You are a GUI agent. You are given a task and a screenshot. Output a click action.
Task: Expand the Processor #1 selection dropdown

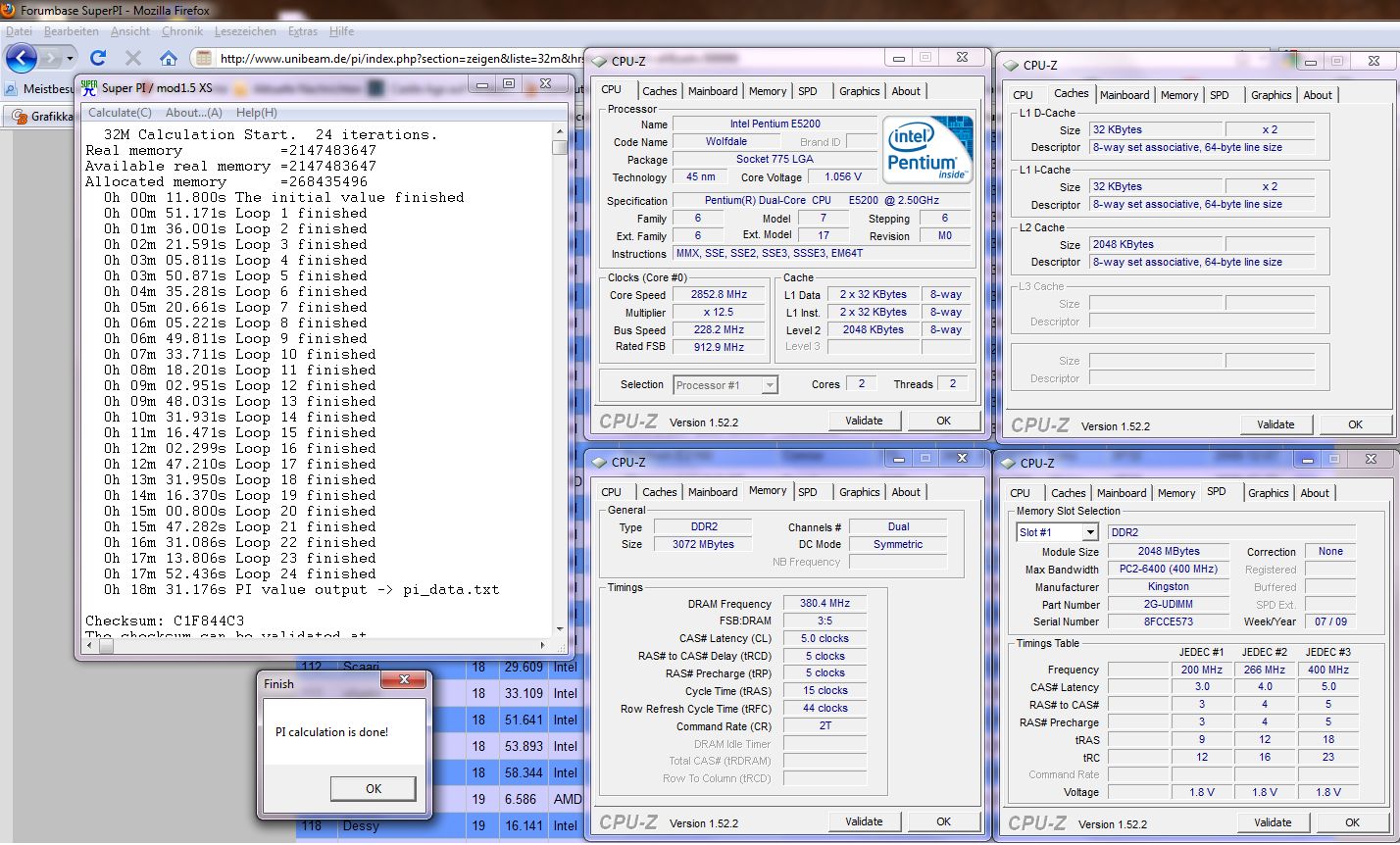point(770,385)
